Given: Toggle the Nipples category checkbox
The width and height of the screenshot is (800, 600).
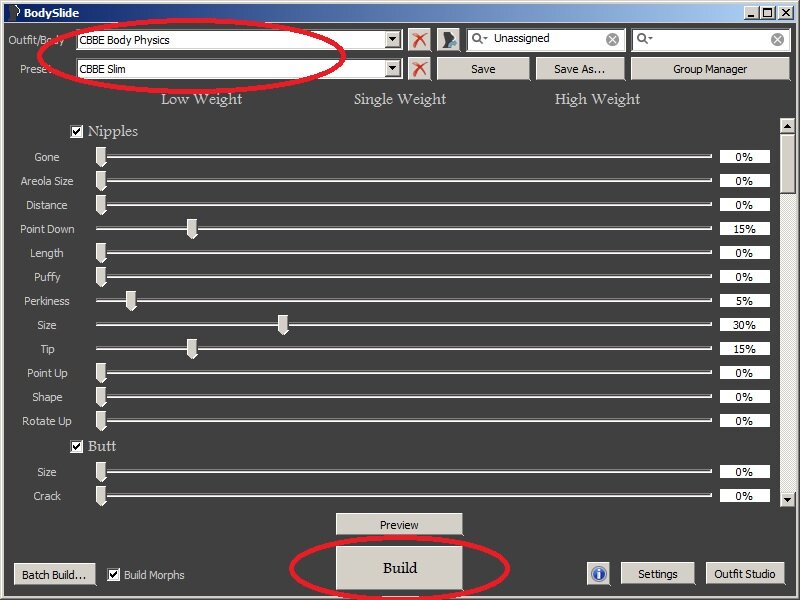Looking at the screenshot, I should click(77, 132).
